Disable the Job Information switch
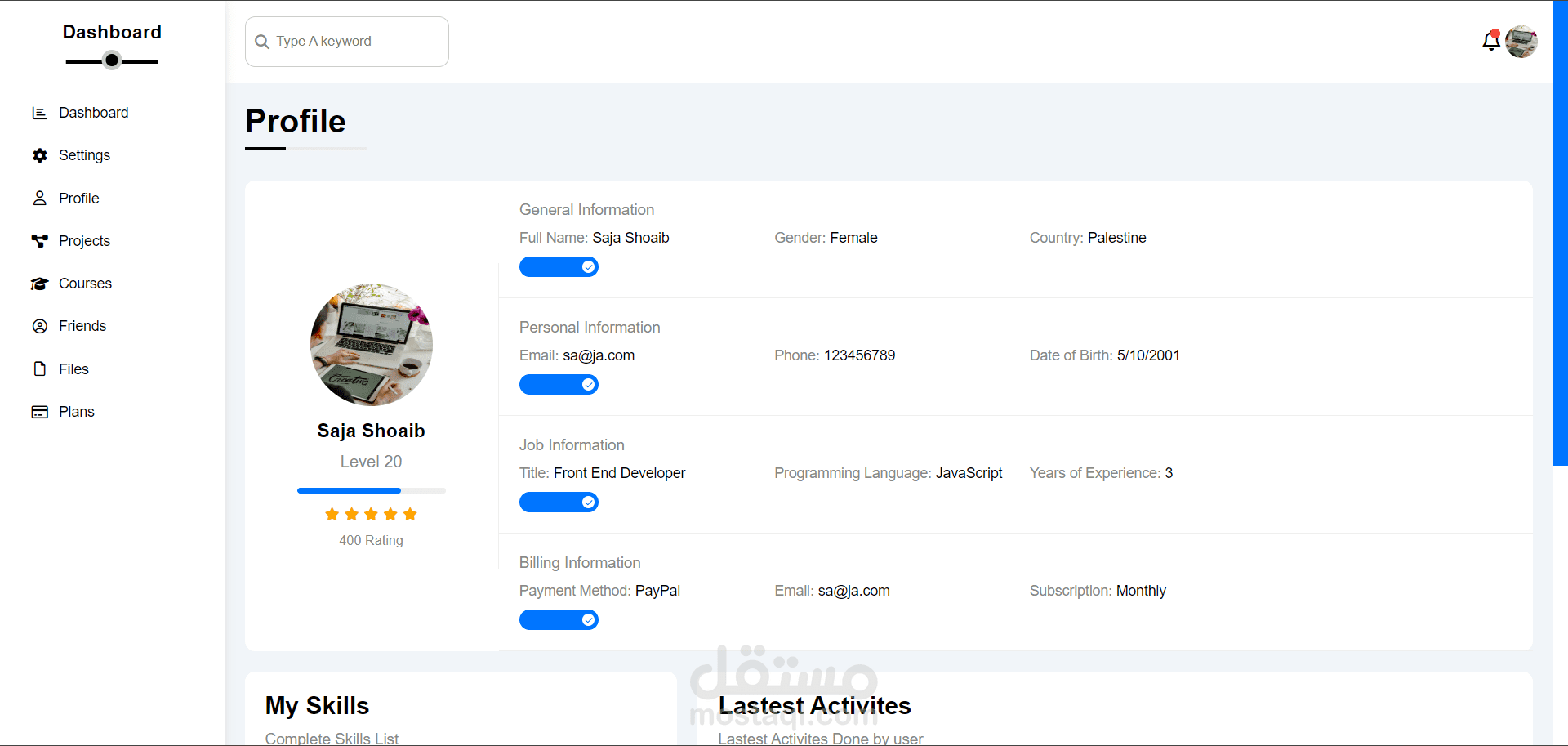Viewport: 1568px width, 746px height. tap(559, 503)
